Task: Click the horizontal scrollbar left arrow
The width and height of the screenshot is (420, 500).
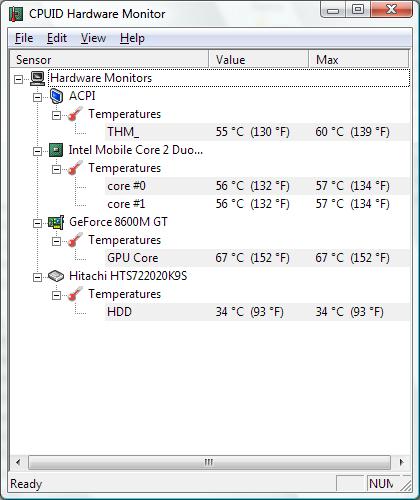Action: (18, 462)
